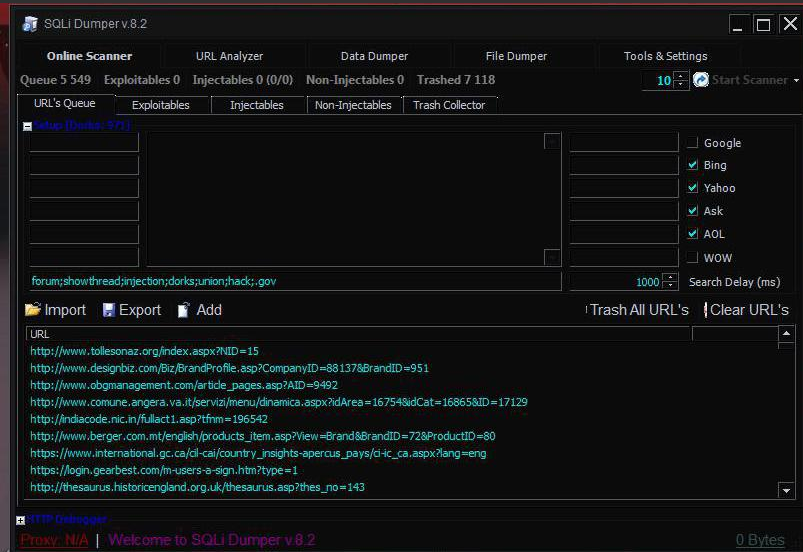The image size is (803, 552).
Task: Switch to the Data Dumper tab
Action: [x=374, y=56]
